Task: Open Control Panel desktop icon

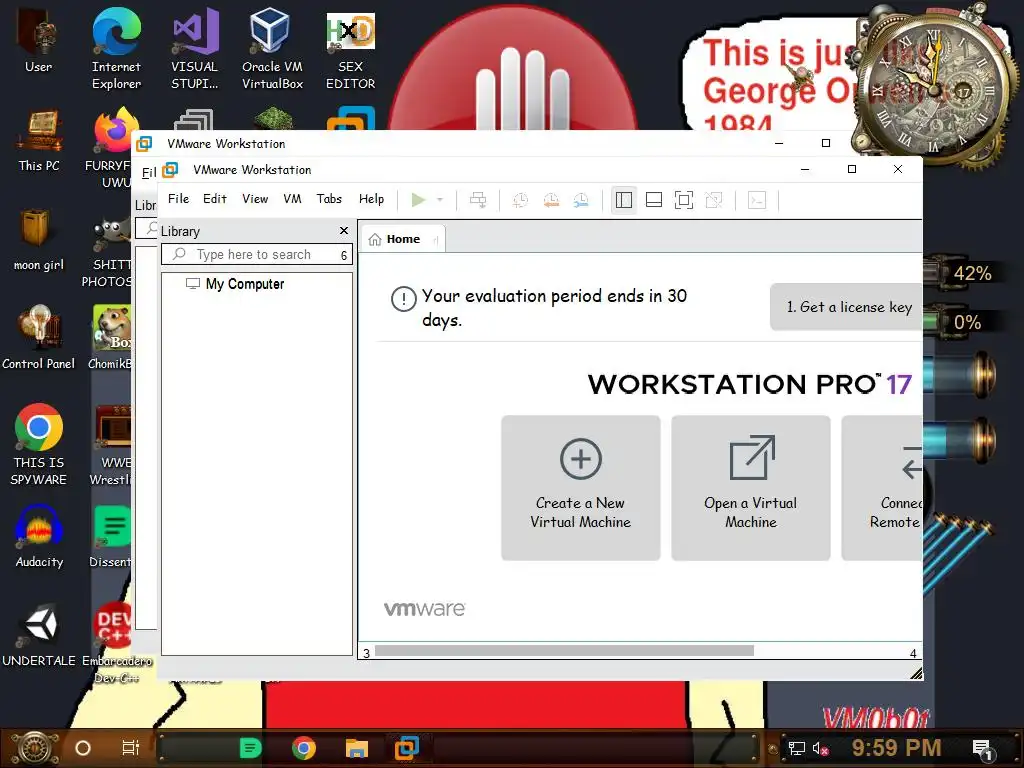Action: click(39, 337)
